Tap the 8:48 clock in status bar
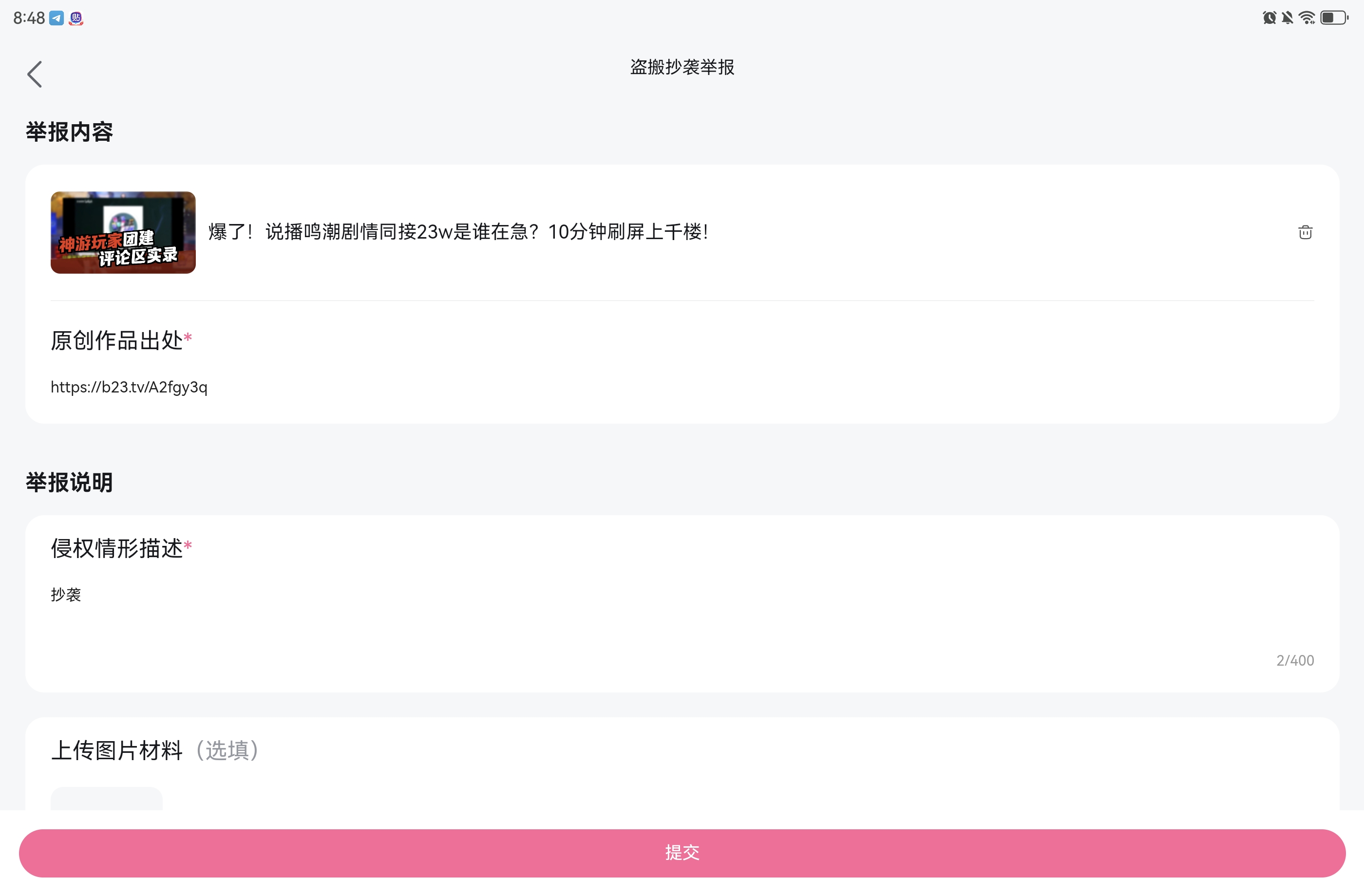The height and width of the screenshot is (896, 1364). (x=29, y=19)
